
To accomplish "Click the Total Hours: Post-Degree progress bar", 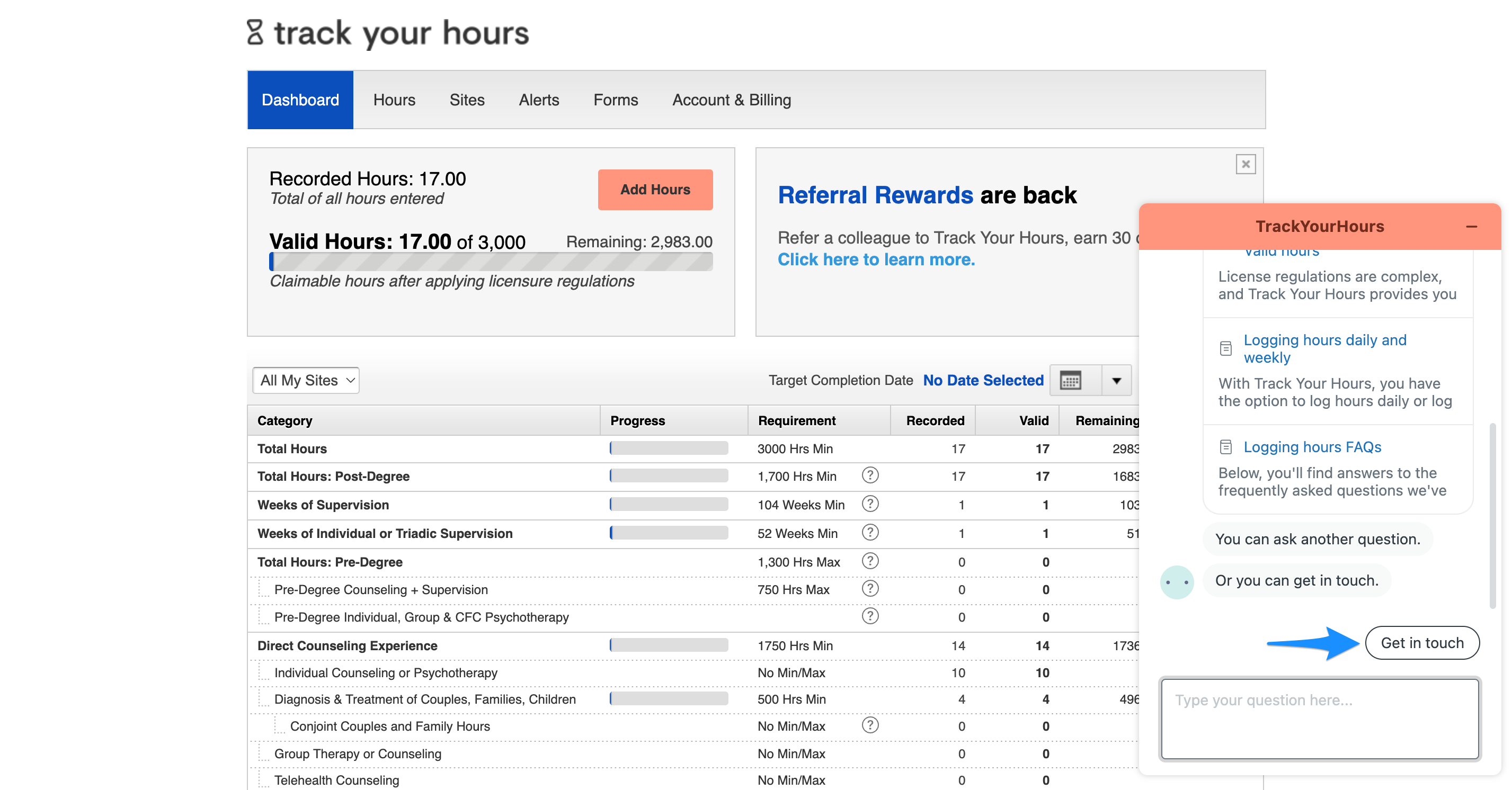I will pos(669,475).
